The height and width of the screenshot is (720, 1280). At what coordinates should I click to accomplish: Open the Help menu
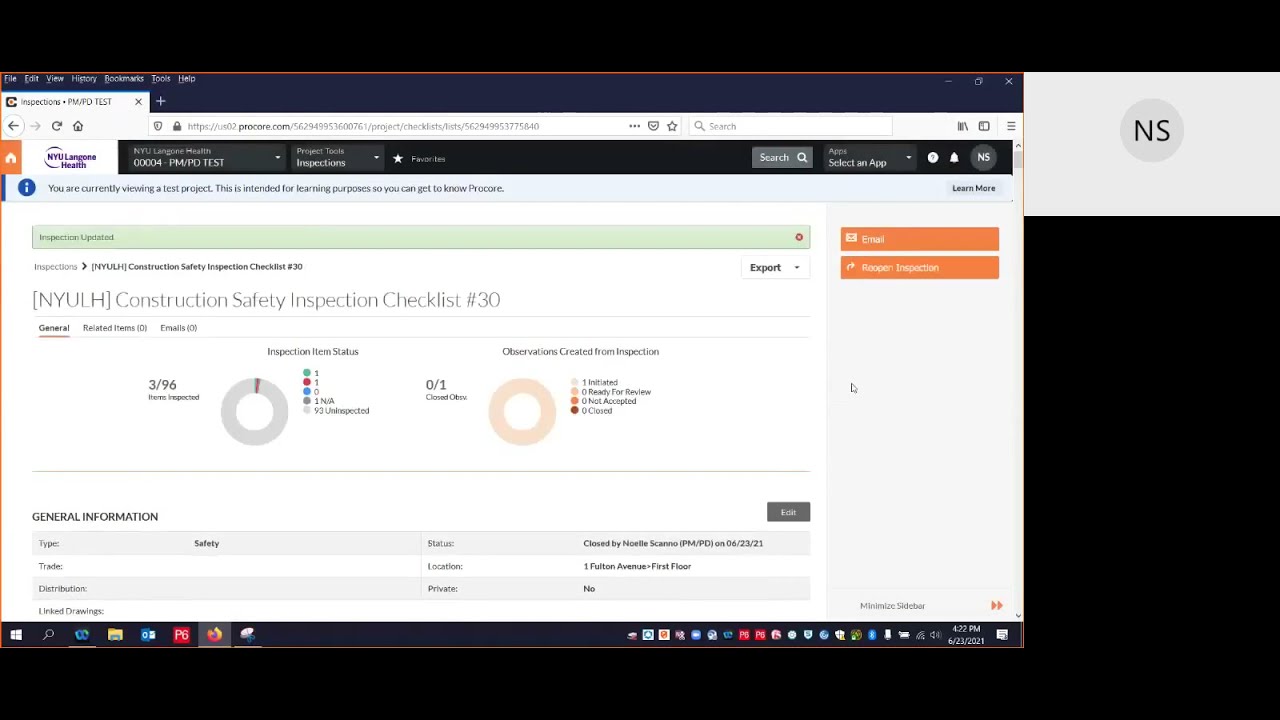187,78
